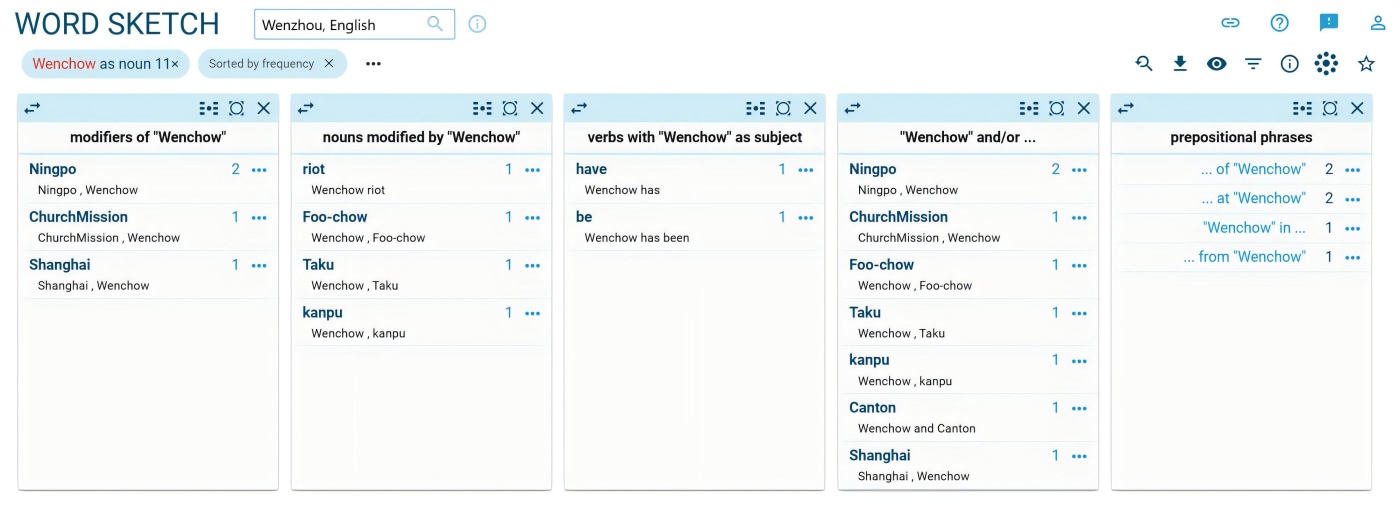Click the Canton collocate link
Screen dimensions: 1399x531
[872, 408]
